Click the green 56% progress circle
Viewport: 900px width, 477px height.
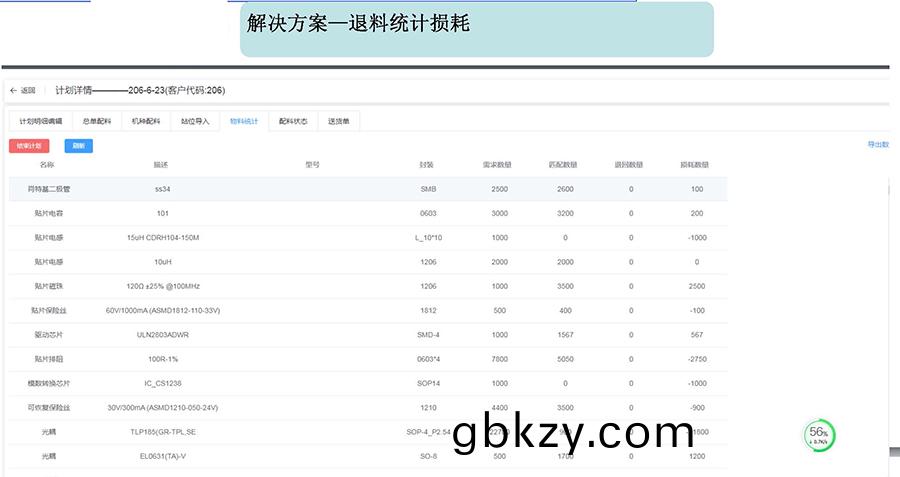pos(820,435)
